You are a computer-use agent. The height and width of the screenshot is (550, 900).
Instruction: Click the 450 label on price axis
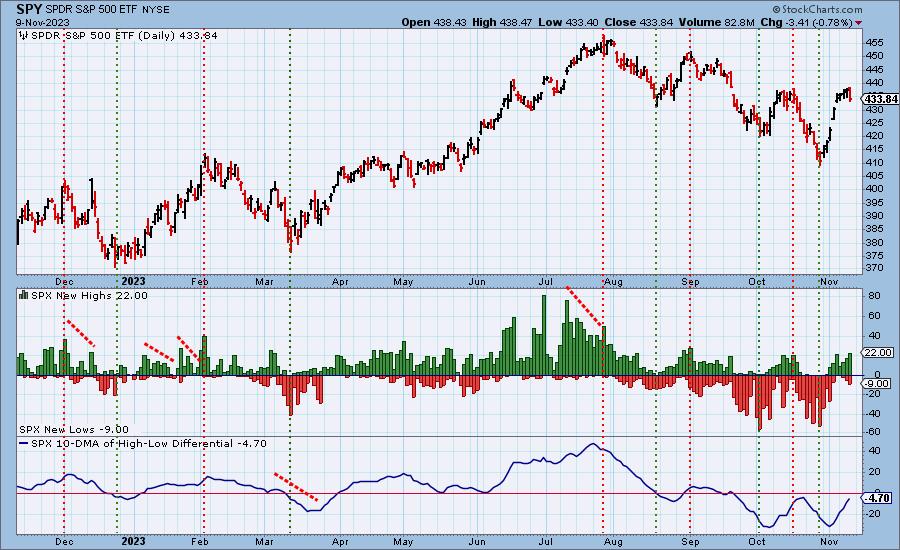coord(875,56)
